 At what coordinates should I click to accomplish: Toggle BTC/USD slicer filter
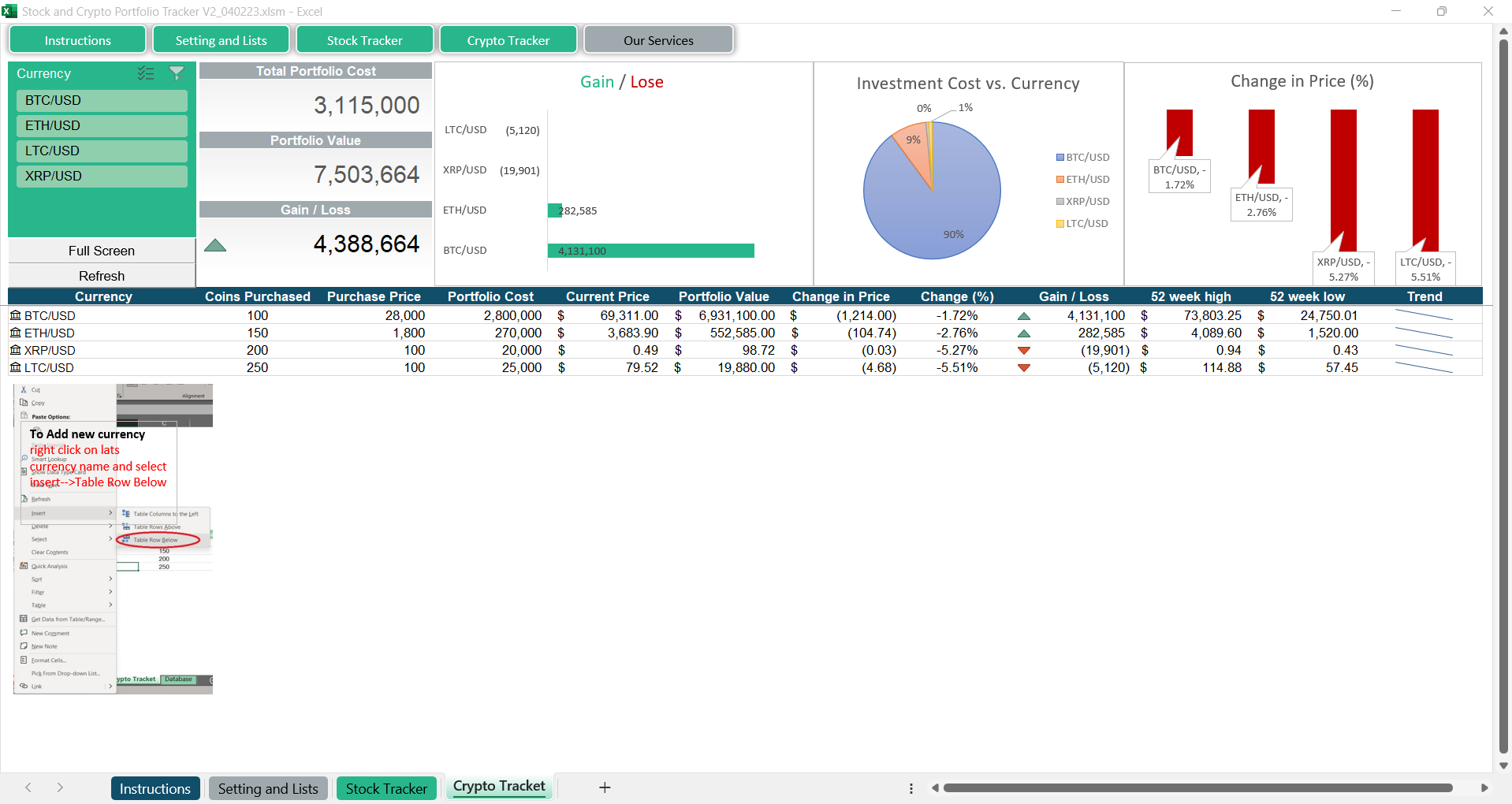tap(102, 100)
